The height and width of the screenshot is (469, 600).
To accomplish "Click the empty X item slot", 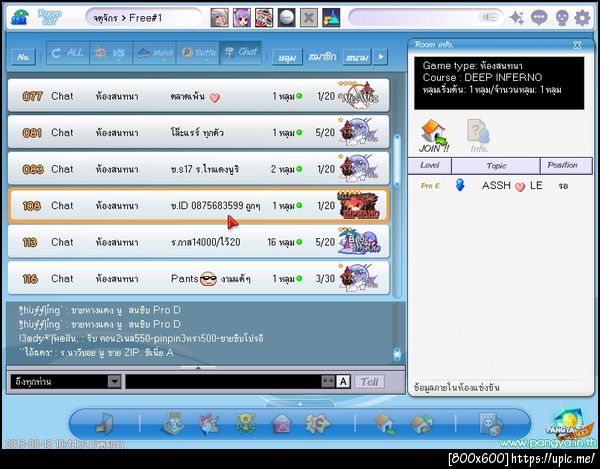I will 308,18.
